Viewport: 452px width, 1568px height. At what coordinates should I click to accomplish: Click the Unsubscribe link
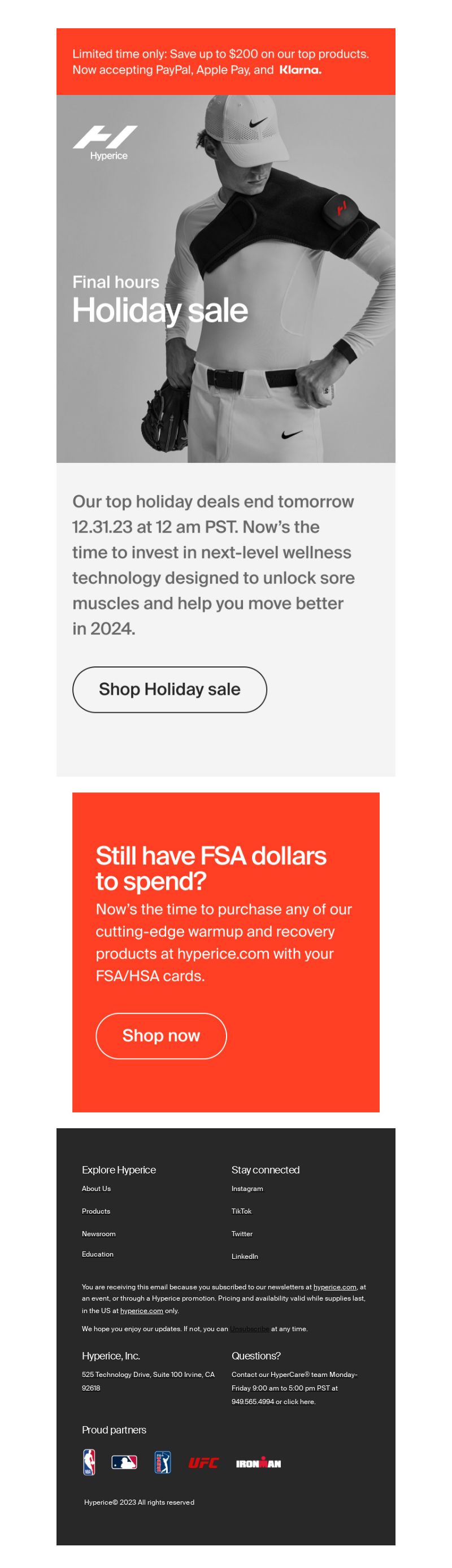(x=249, y=1328)
